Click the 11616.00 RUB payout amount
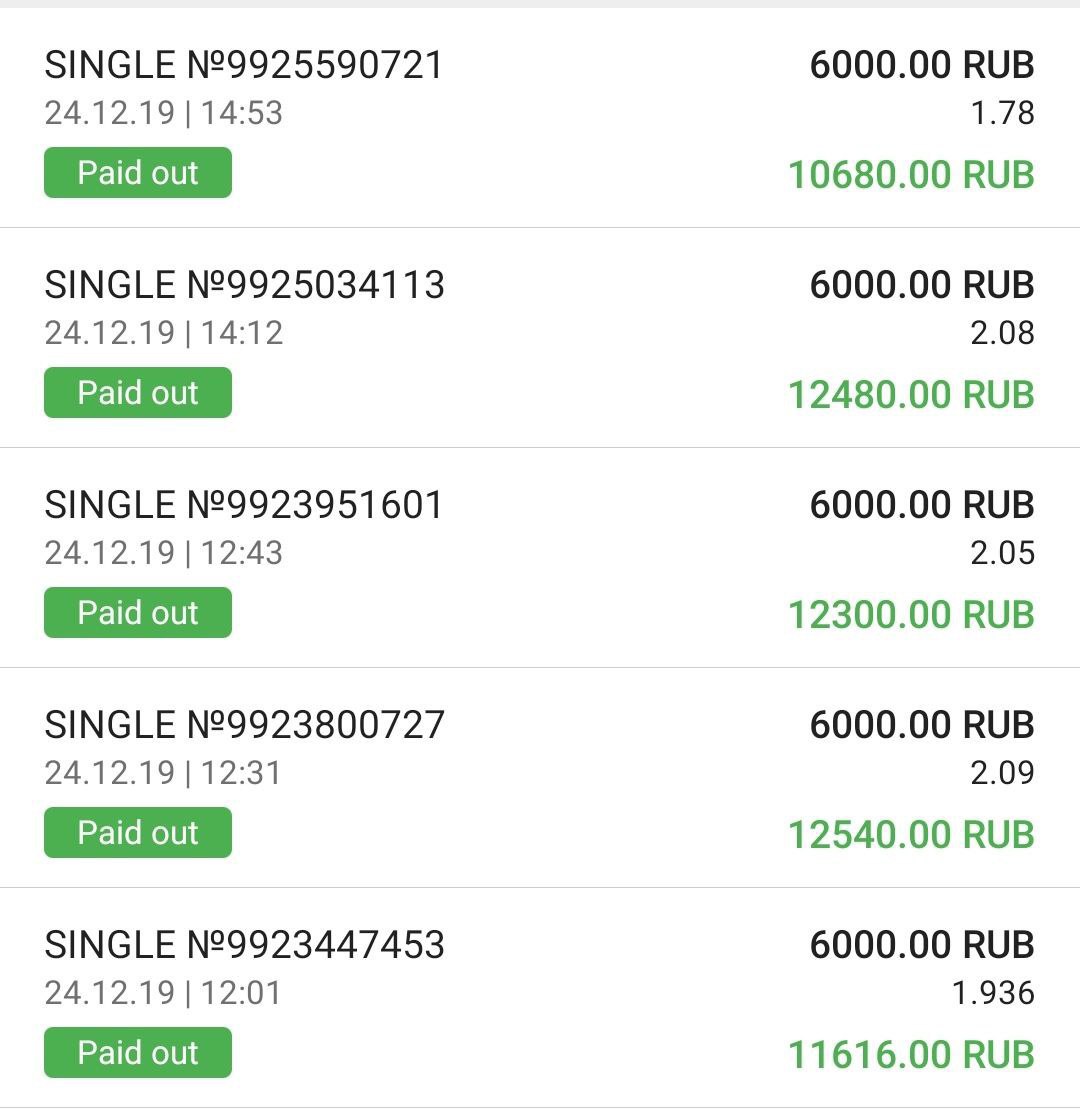Screen dimensions: 1080x1109 911,1055
